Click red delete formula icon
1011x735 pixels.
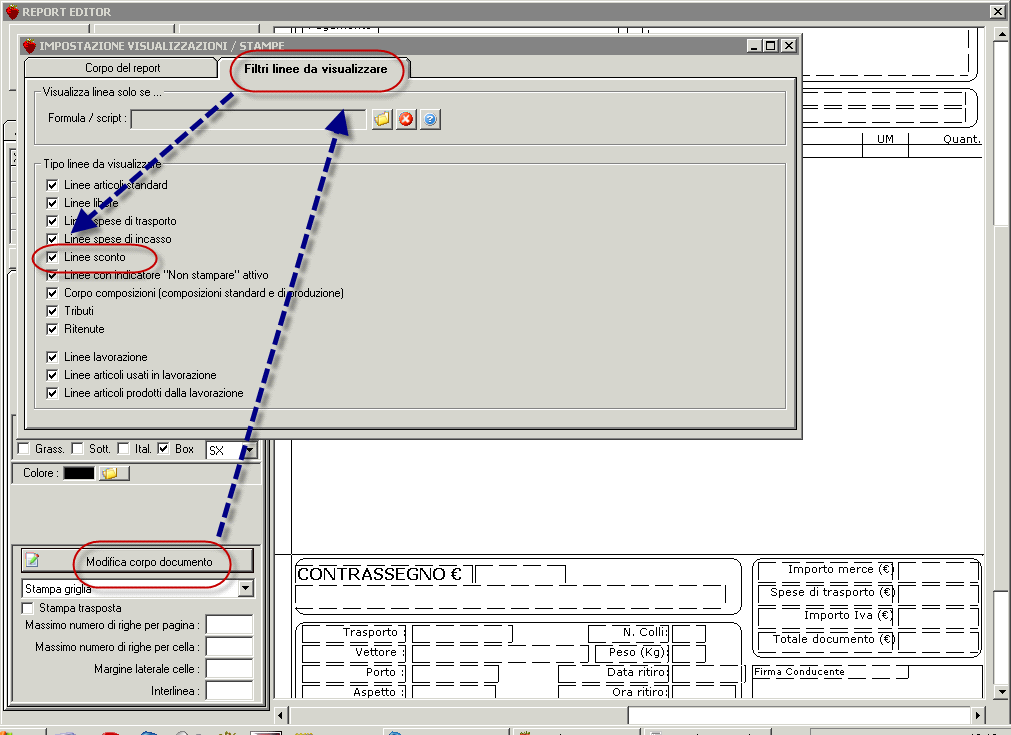tap(406, 120)
